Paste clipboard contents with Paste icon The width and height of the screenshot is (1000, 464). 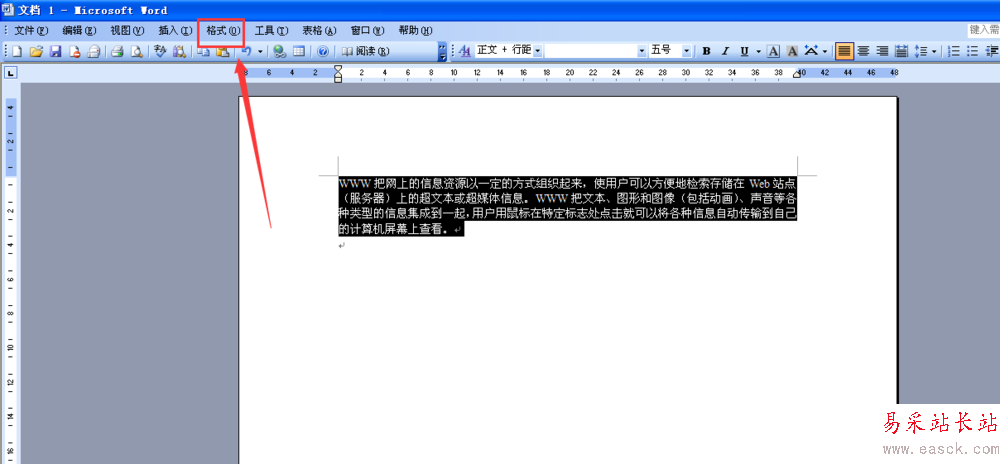223,52
